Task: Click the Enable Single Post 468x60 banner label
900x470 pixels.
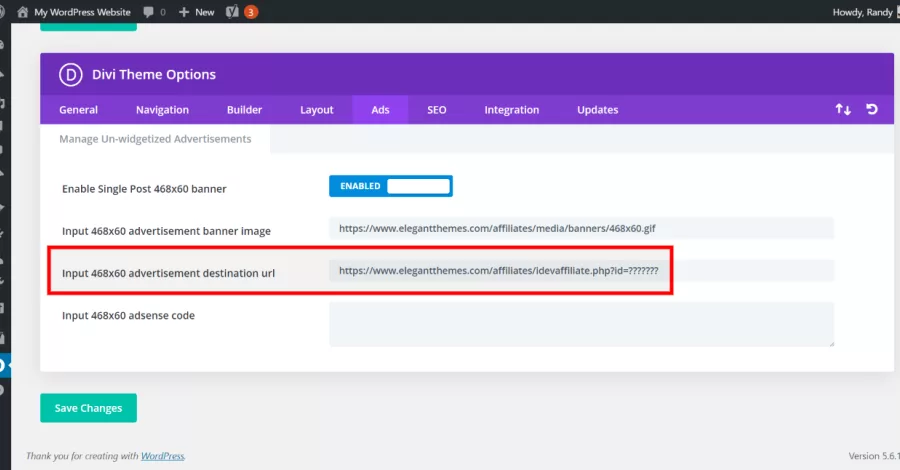Action: pyautogui.click(x=144, y=189)
